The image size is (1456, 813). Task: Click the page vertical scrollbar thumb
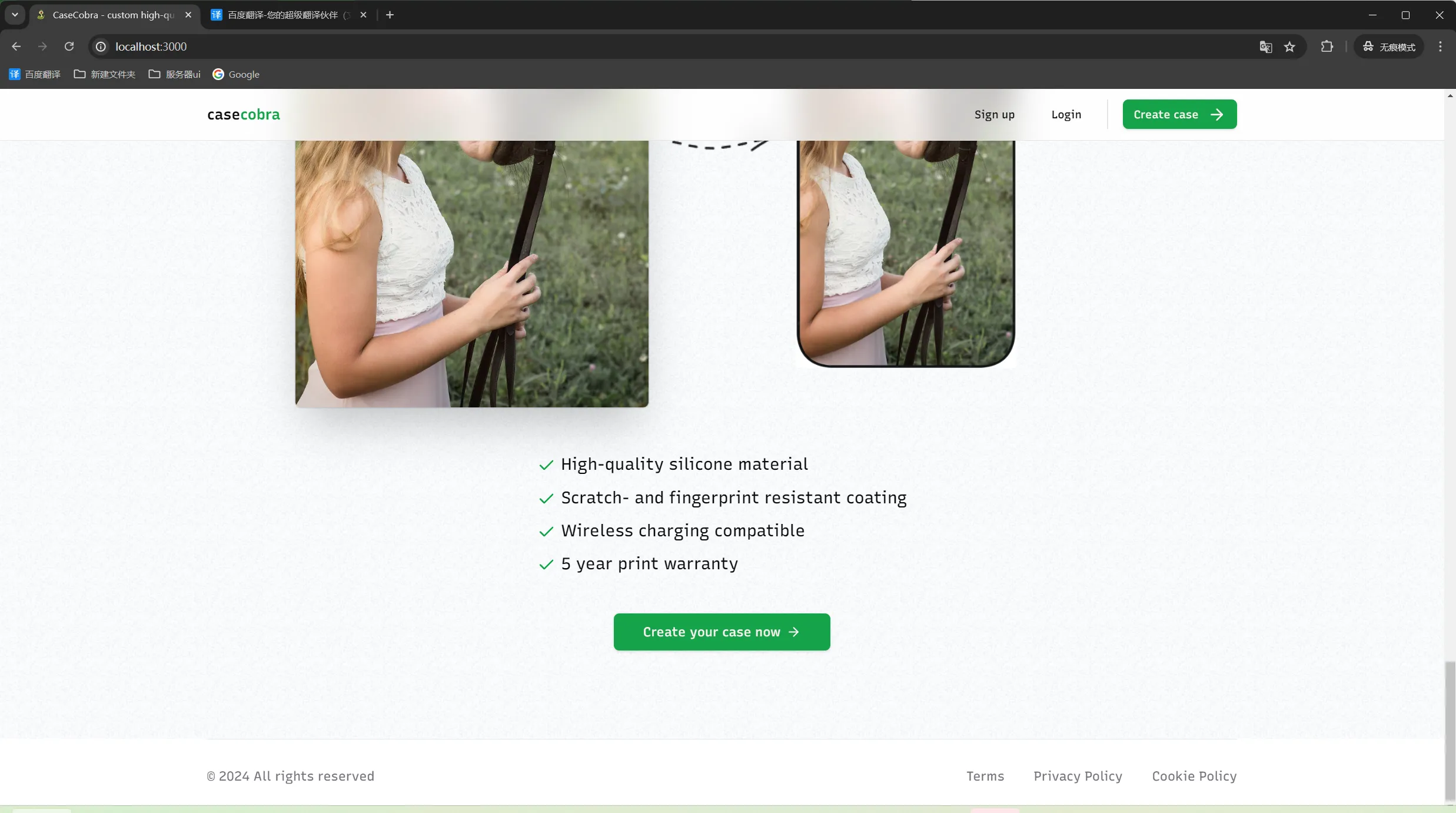click(x=1450, y=731)
